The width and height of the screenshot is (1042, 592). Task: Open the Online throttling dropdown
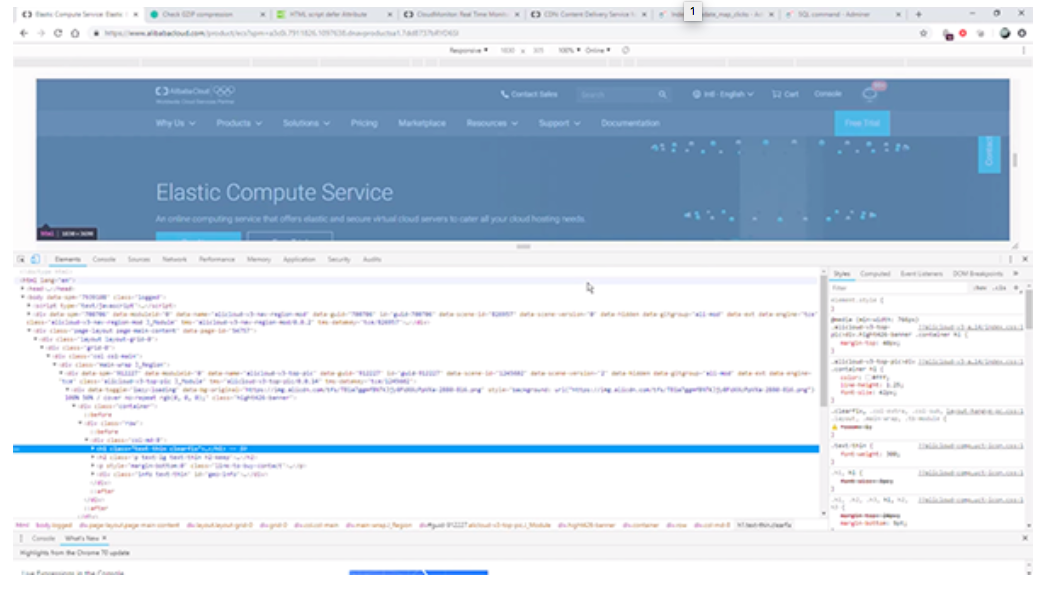pos(600,50)
